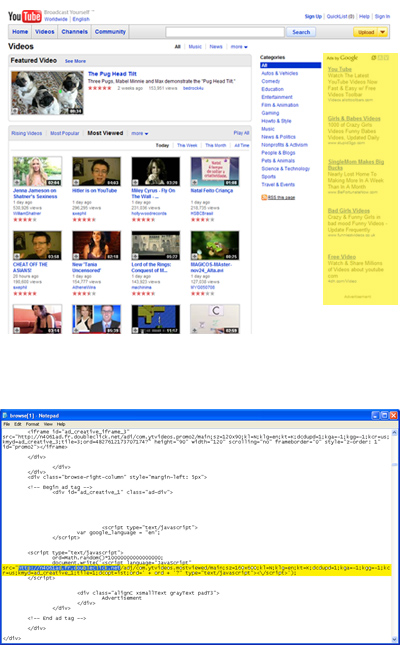Open Notepad Edit menu
Image resolution: width=400 pixels, height=645 pixels.
(18, 424)
